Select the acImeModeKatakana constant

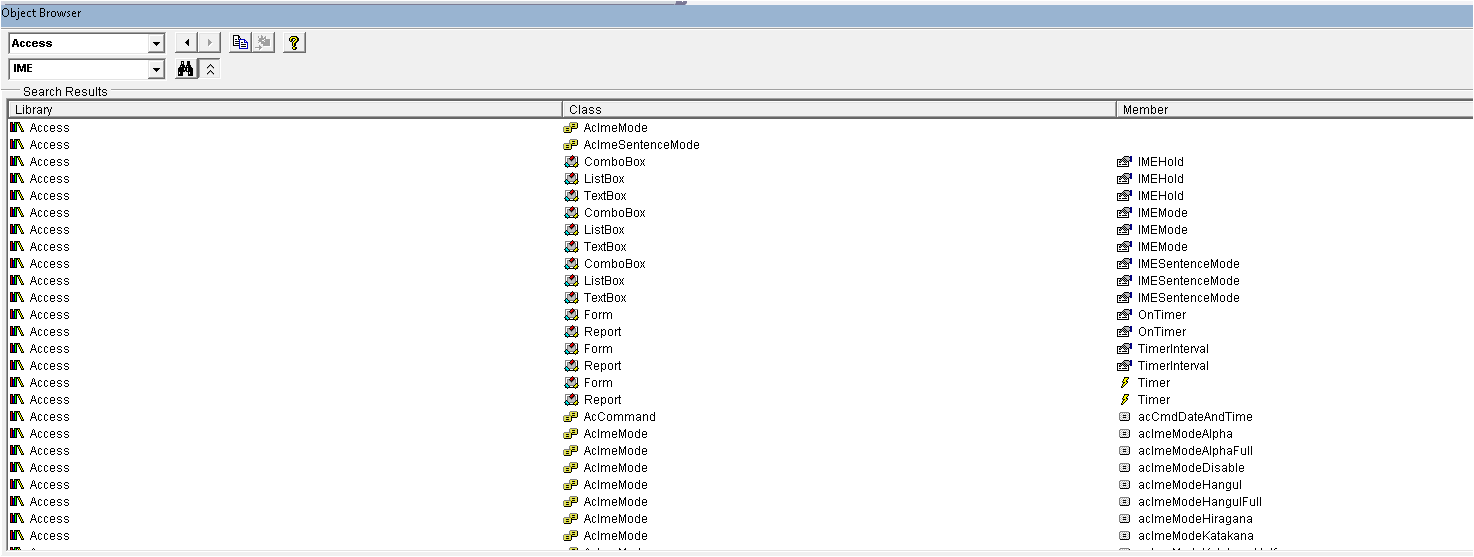(1195, 536)
